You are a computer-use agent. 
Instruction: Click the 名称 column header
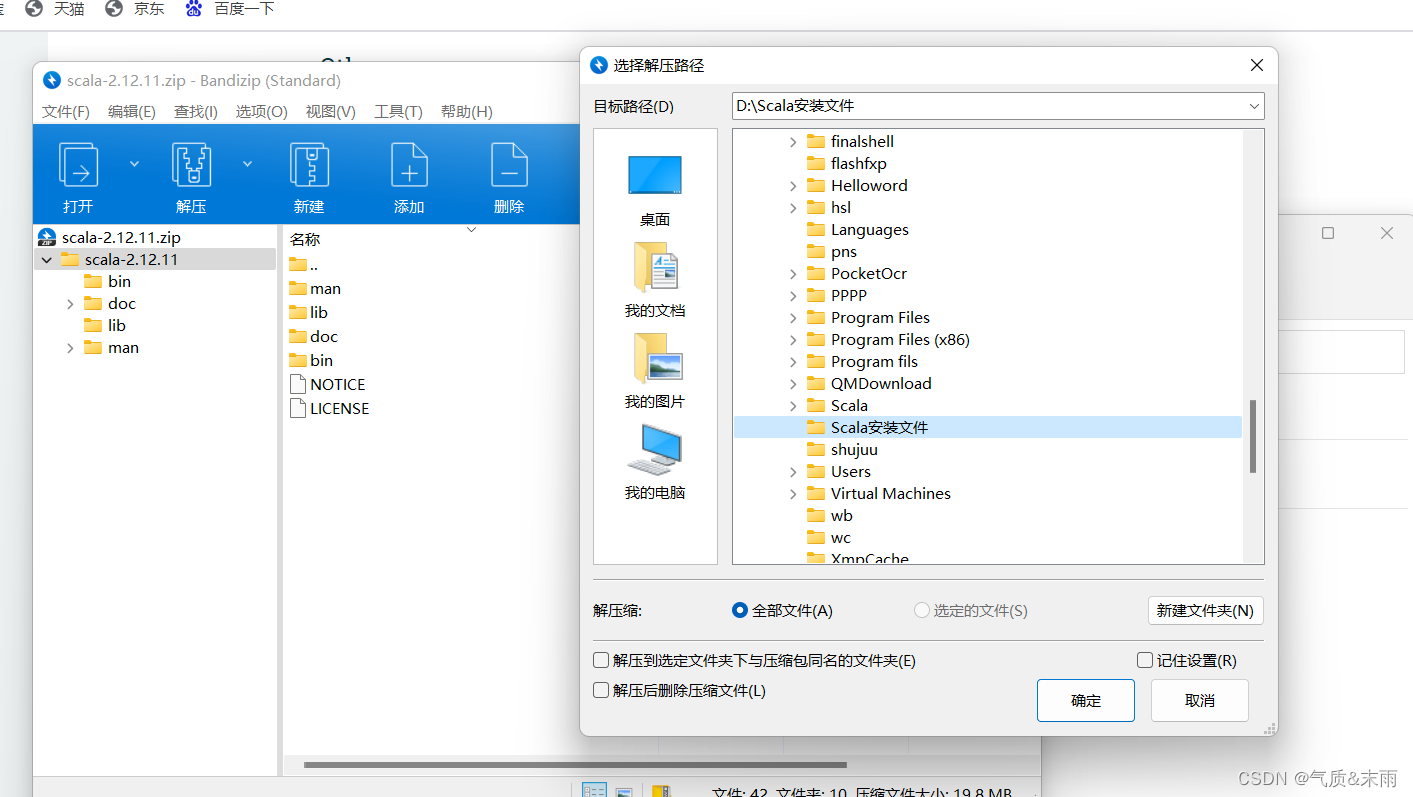(x=305, y=239)
